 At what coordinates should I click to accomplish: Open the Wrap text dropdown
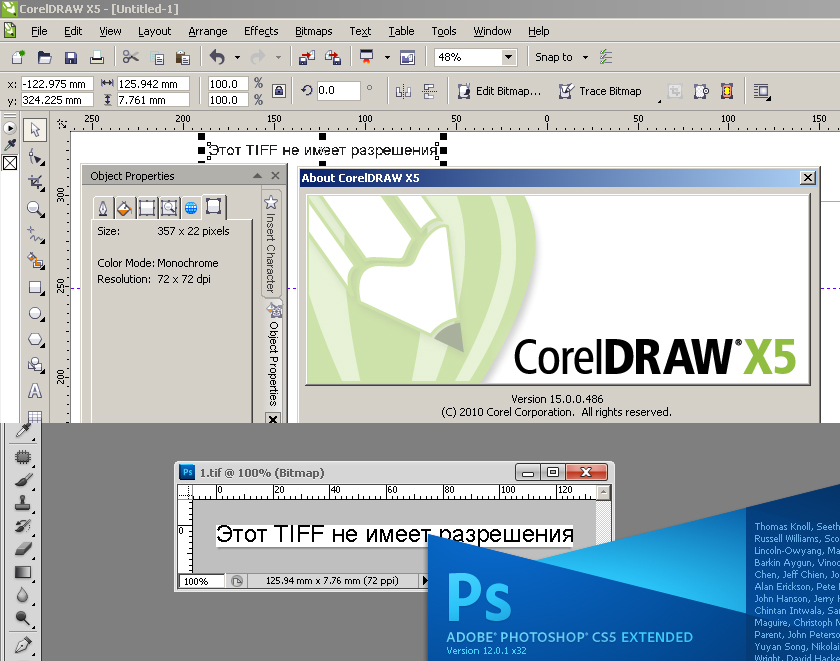(x=761, y=92)
